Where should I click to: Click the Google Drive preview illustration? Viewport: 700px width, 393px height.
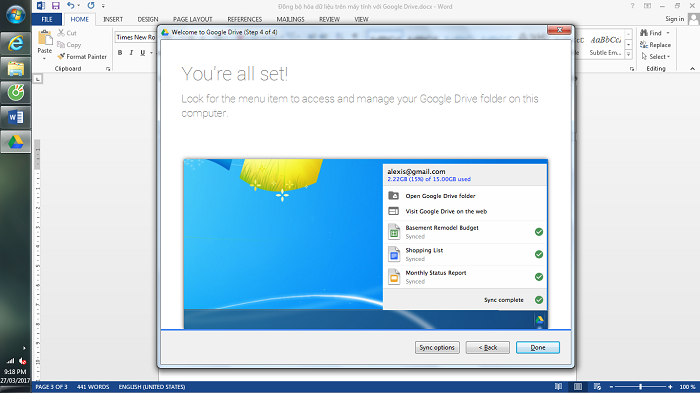[x=366, y=244]
